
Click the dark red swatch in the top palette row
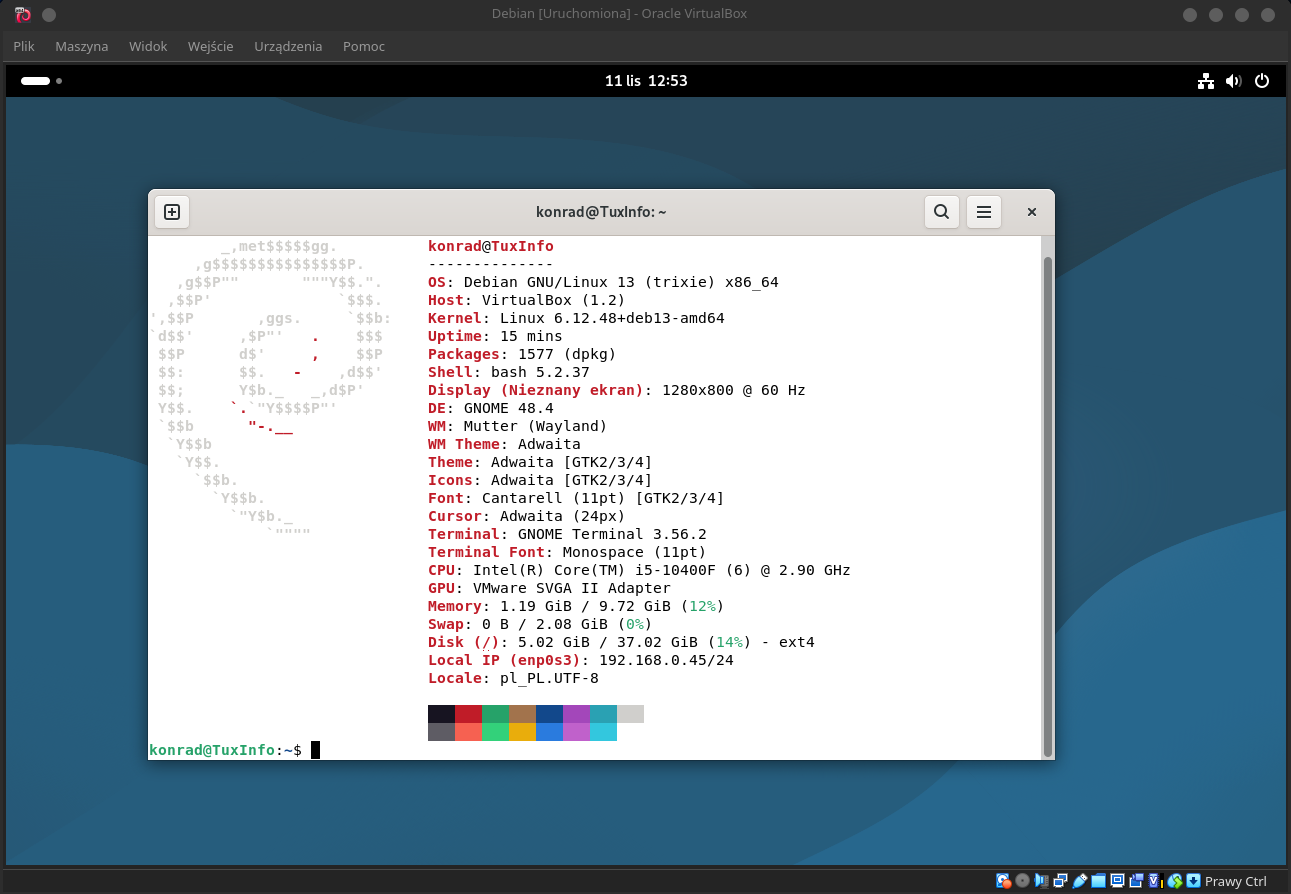tap(468, 714)
